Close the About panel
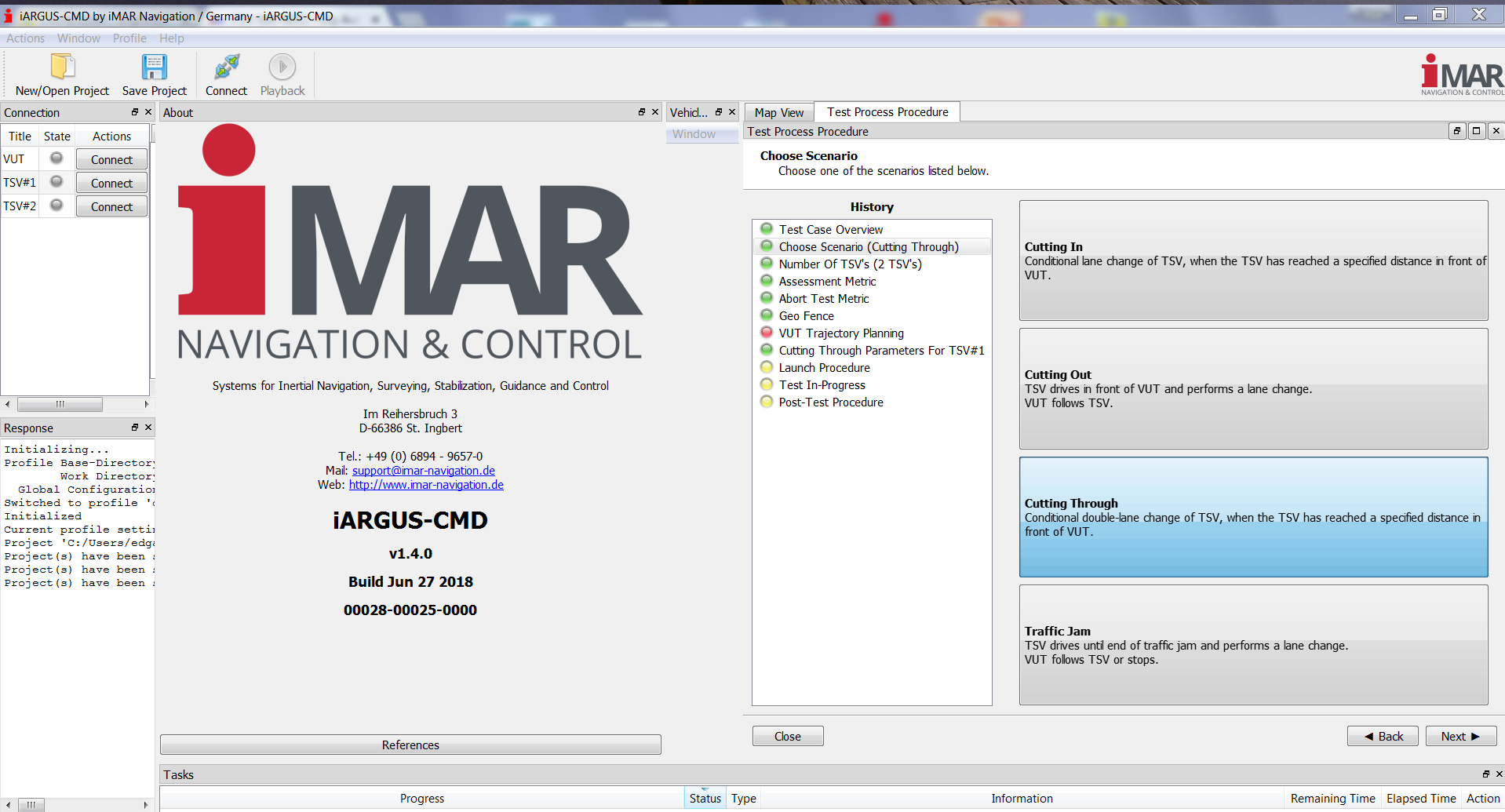Viewport: 1505px width, 812px height. (655, 112)
